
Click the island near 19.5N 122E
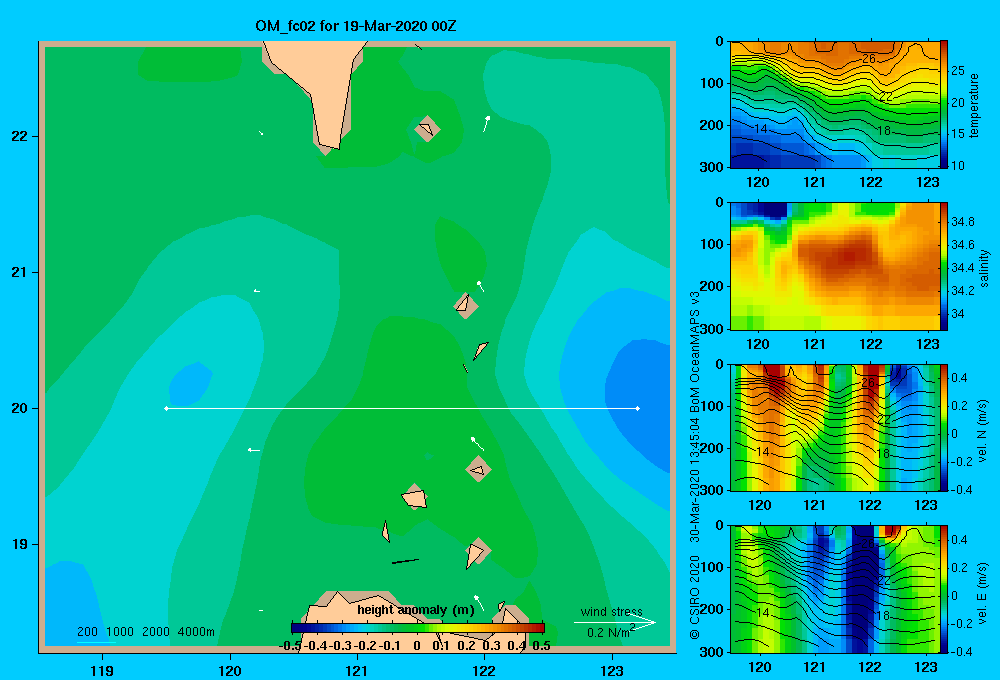coord(478,469)
